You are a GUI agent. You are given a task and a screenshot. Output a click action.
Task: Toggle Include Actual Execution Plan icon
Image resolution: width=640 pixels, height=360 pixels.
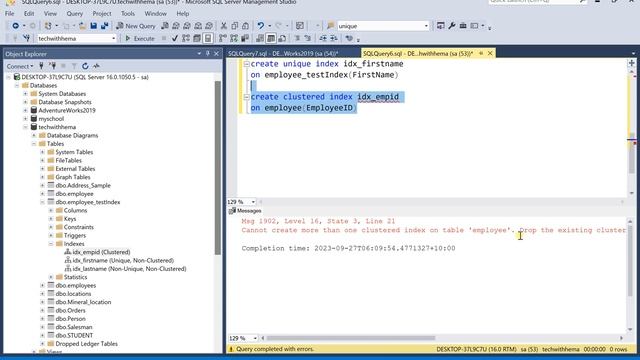click(x=222, y=38)
